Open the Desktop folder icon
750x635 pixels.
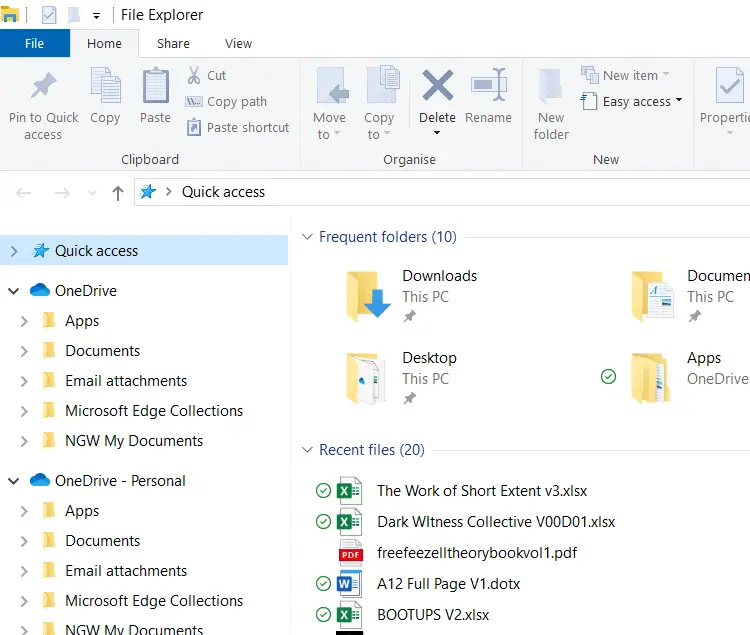[x=366, y=378]
